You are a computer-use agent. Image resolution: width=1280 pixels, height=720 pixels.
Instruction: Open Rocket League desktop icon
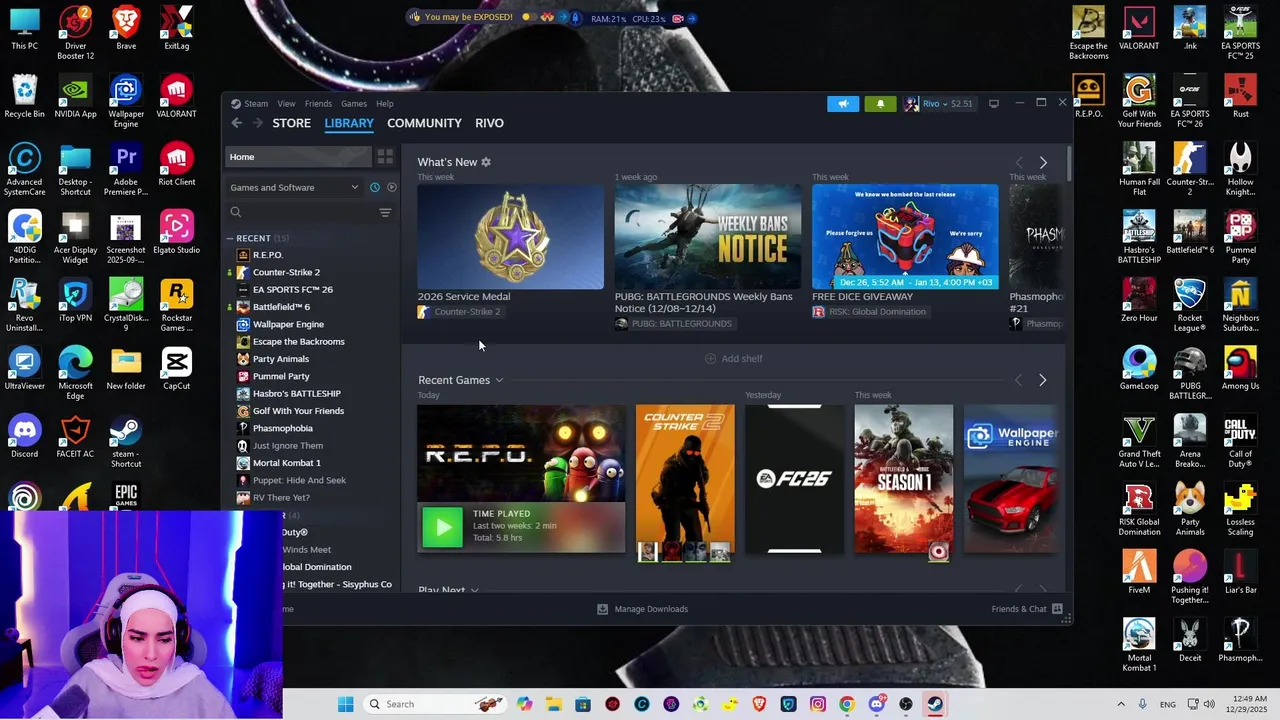(x=1189, y=304)
